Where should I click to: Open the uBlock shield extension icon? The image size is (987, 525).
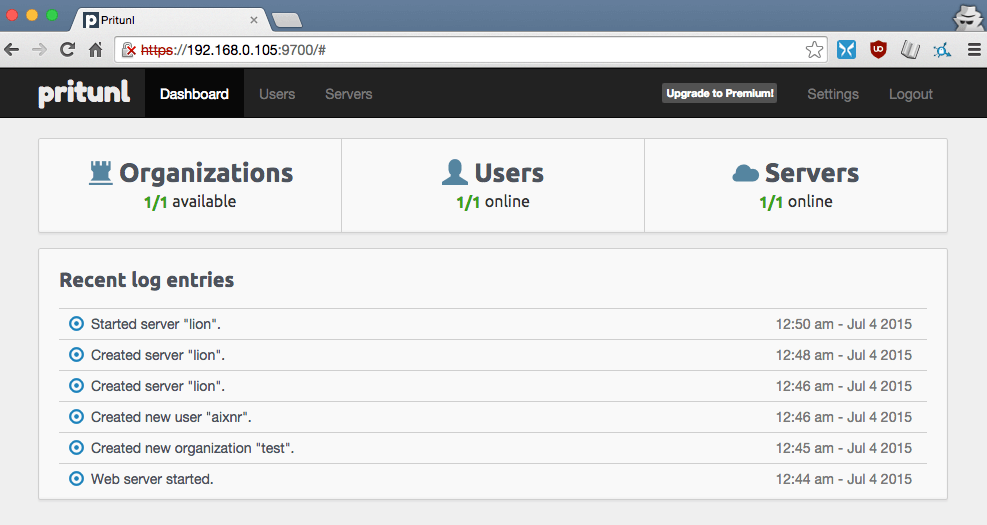click(x=878, y=50)
